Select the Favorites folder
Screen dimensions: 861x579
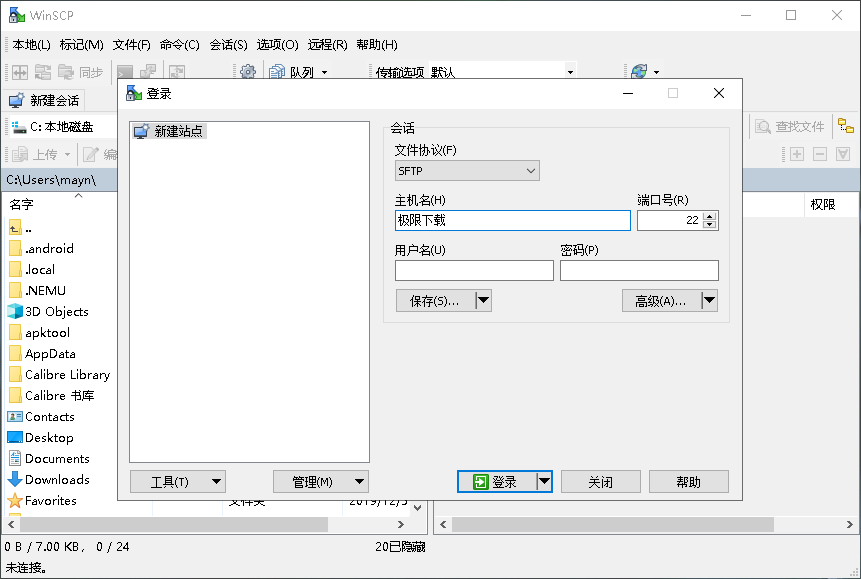coord(42,501)
